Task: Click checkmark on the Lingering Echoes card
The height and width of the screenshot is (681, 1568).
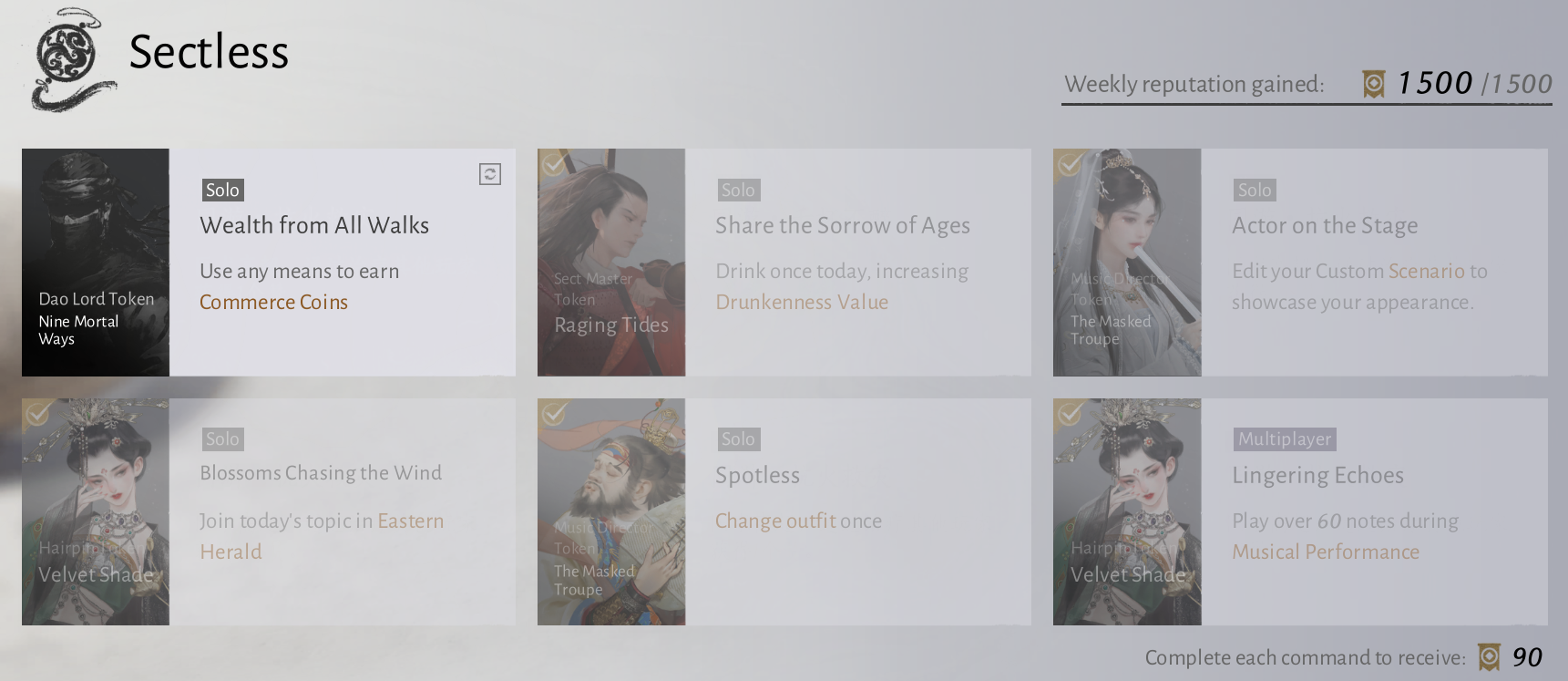Action: click(x=1070, y=414)
